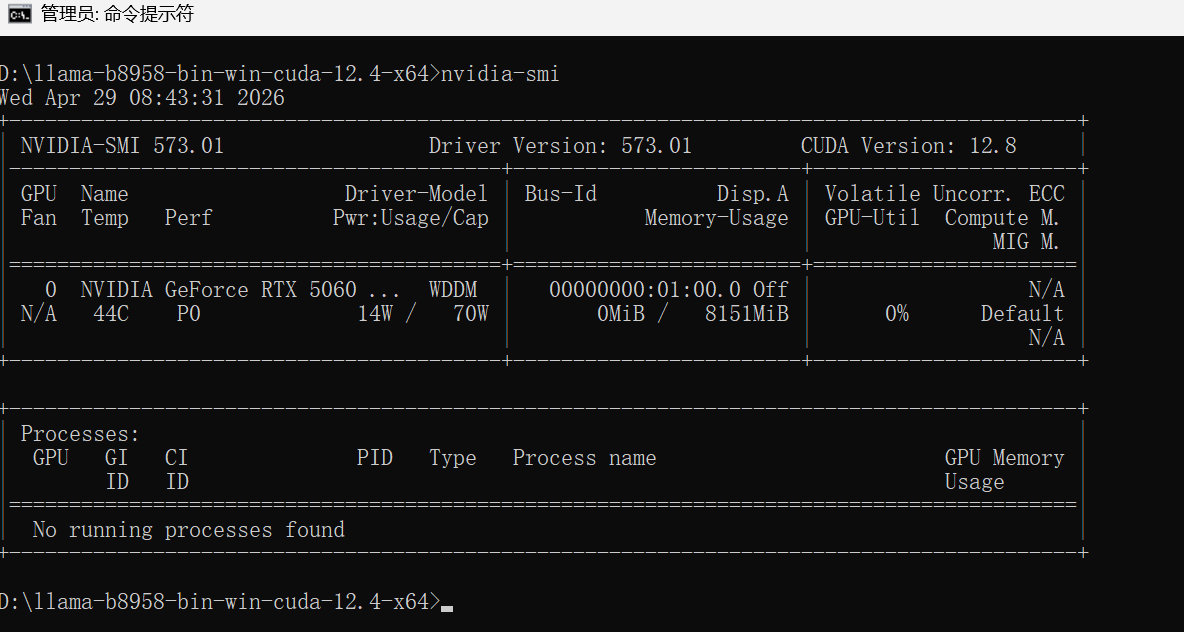This screenshot has width=1184, height=632.
Task: Click the NVIDIA GeForce RTX 5060 name
Action: coord(218,290)
